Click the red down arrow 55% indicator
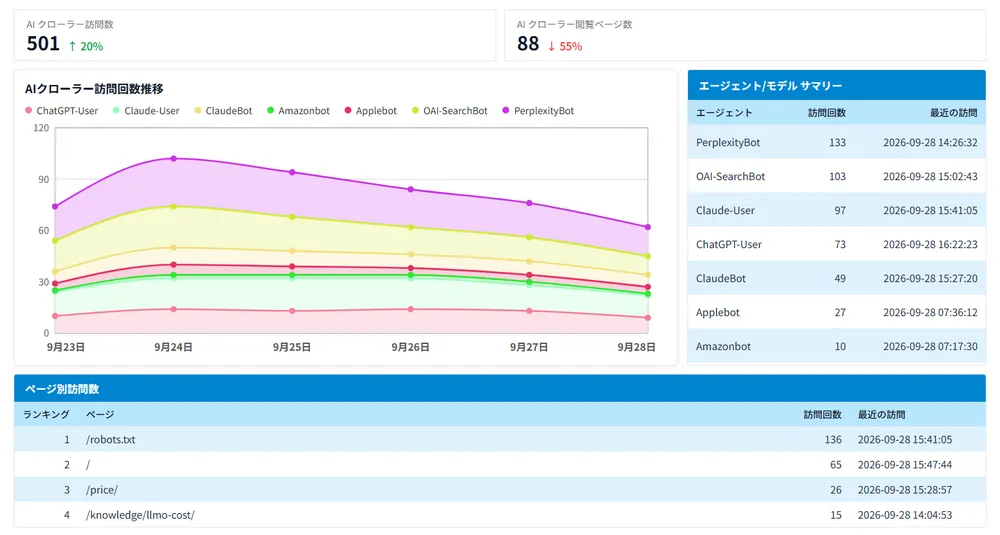The height and width of the screenshot is (535, 1000). (565, 47)
